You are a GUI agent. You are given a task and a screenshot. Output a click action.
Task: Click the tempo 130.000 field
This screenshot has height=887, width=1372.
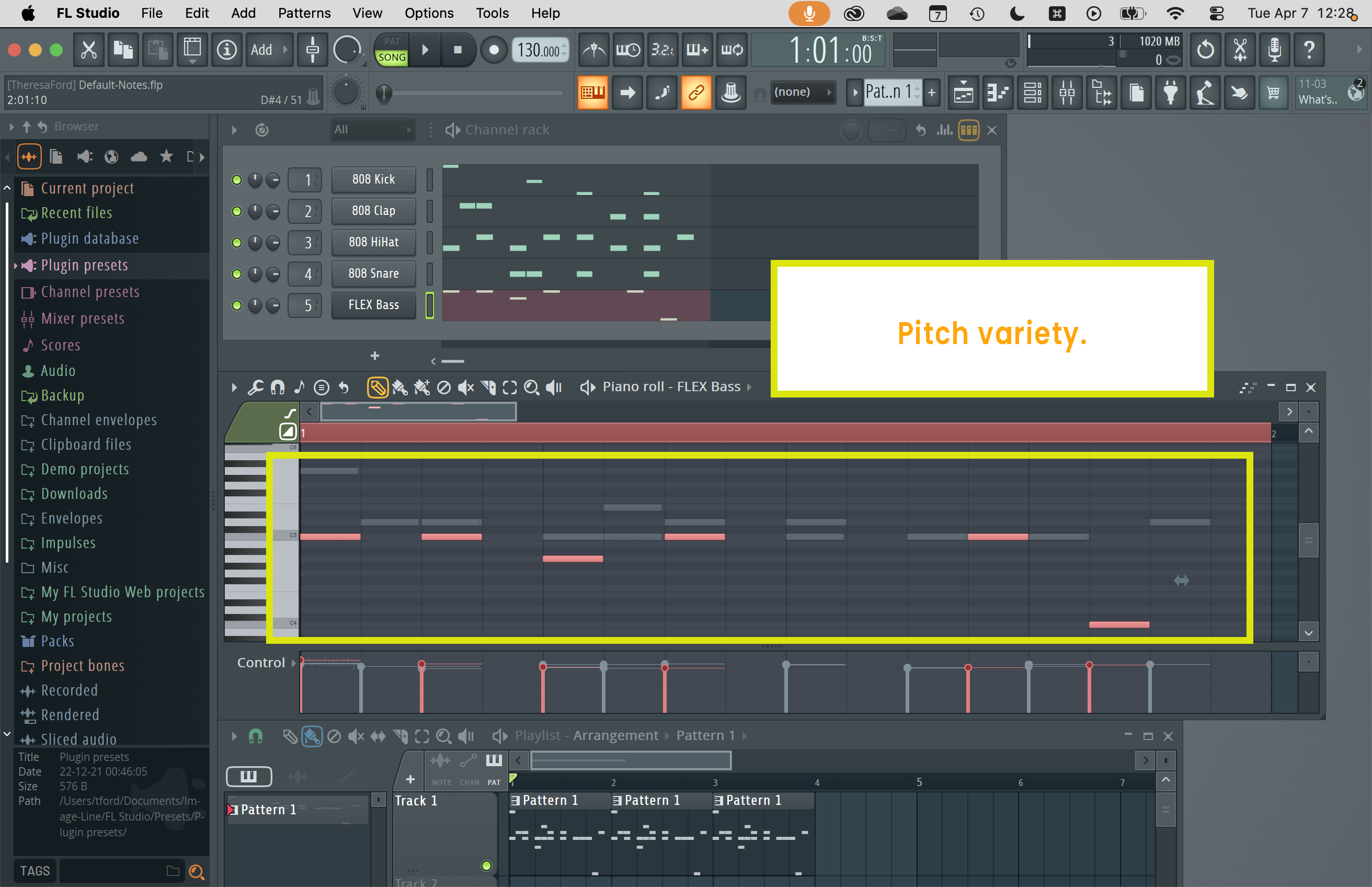point(540,50)
